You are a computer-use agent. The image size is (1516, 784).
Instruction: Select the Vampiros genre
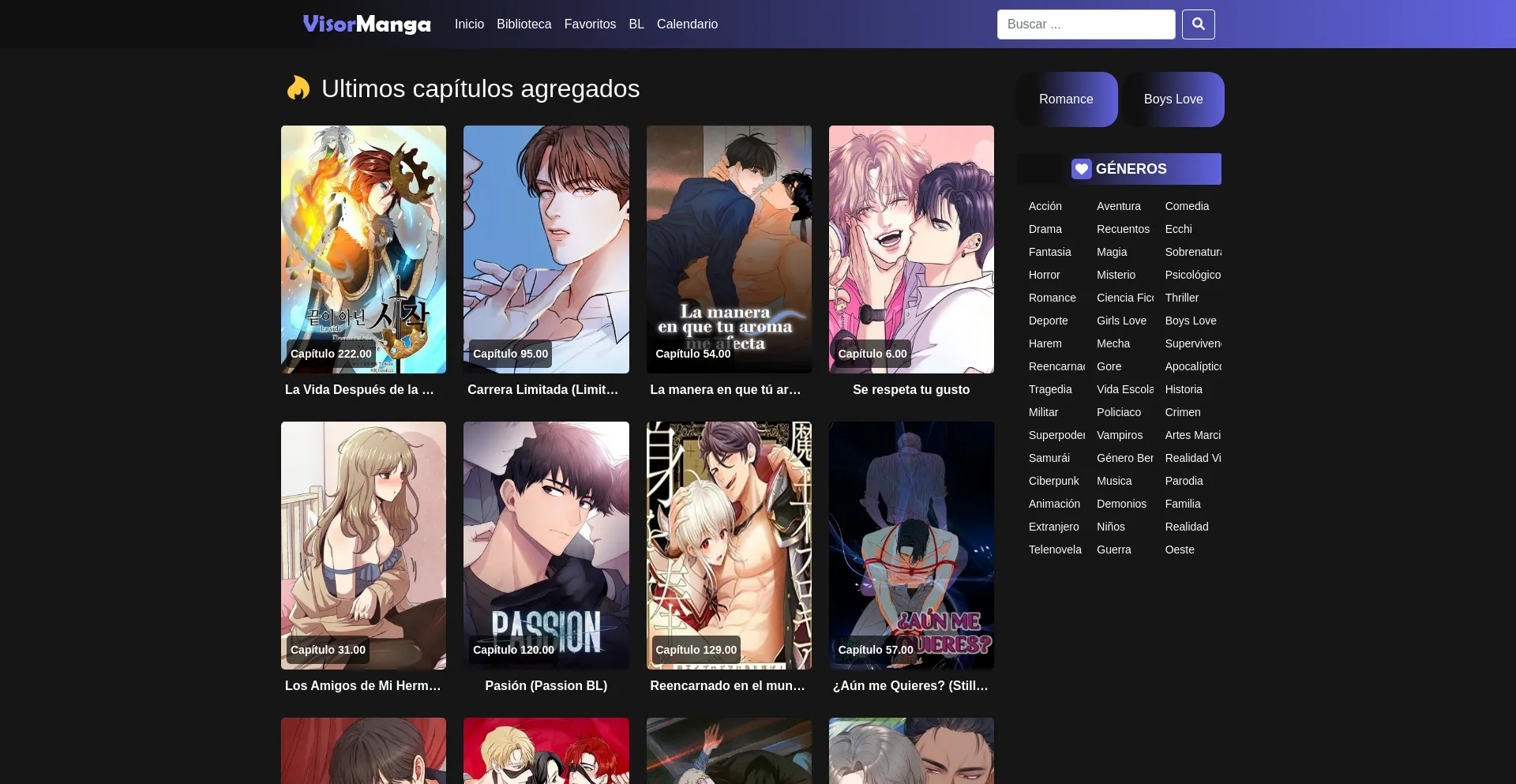[x=1120, y=435]
